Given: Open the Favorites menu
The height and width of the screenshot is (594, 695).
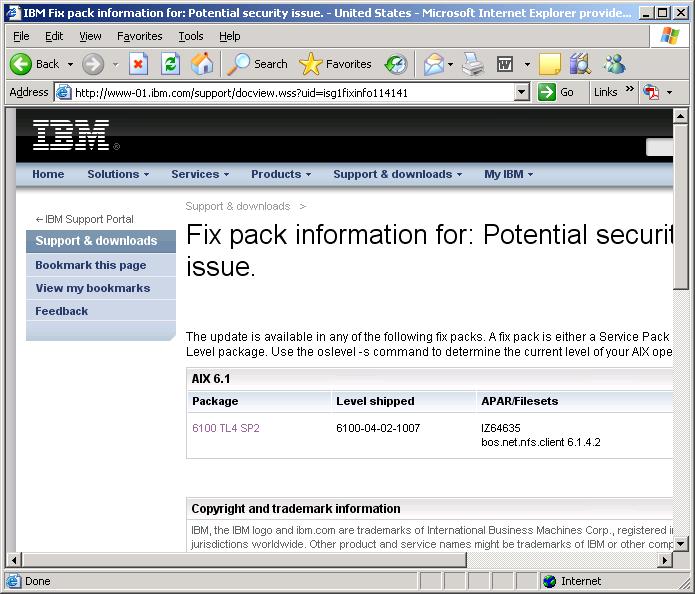Looking at the screenshot, I should (140, 36).
